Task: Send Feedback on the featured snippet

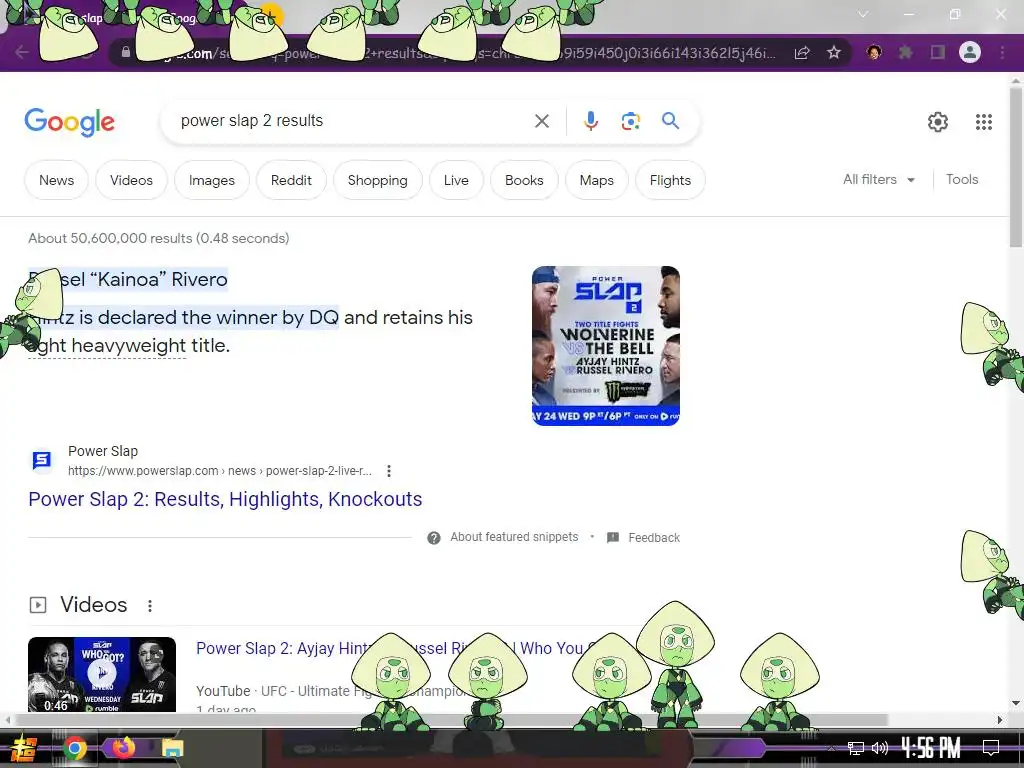Action: pos(654,537)
